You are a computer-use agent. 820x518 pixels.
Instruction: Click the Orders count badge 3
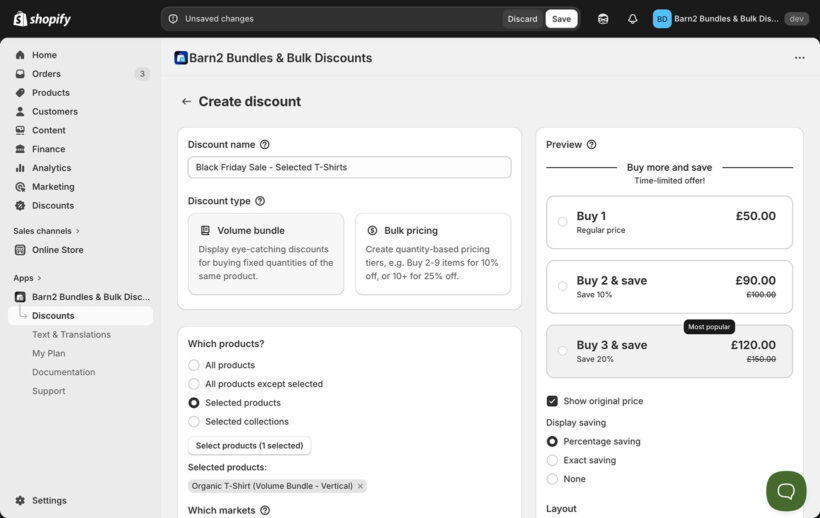point(142,74)
